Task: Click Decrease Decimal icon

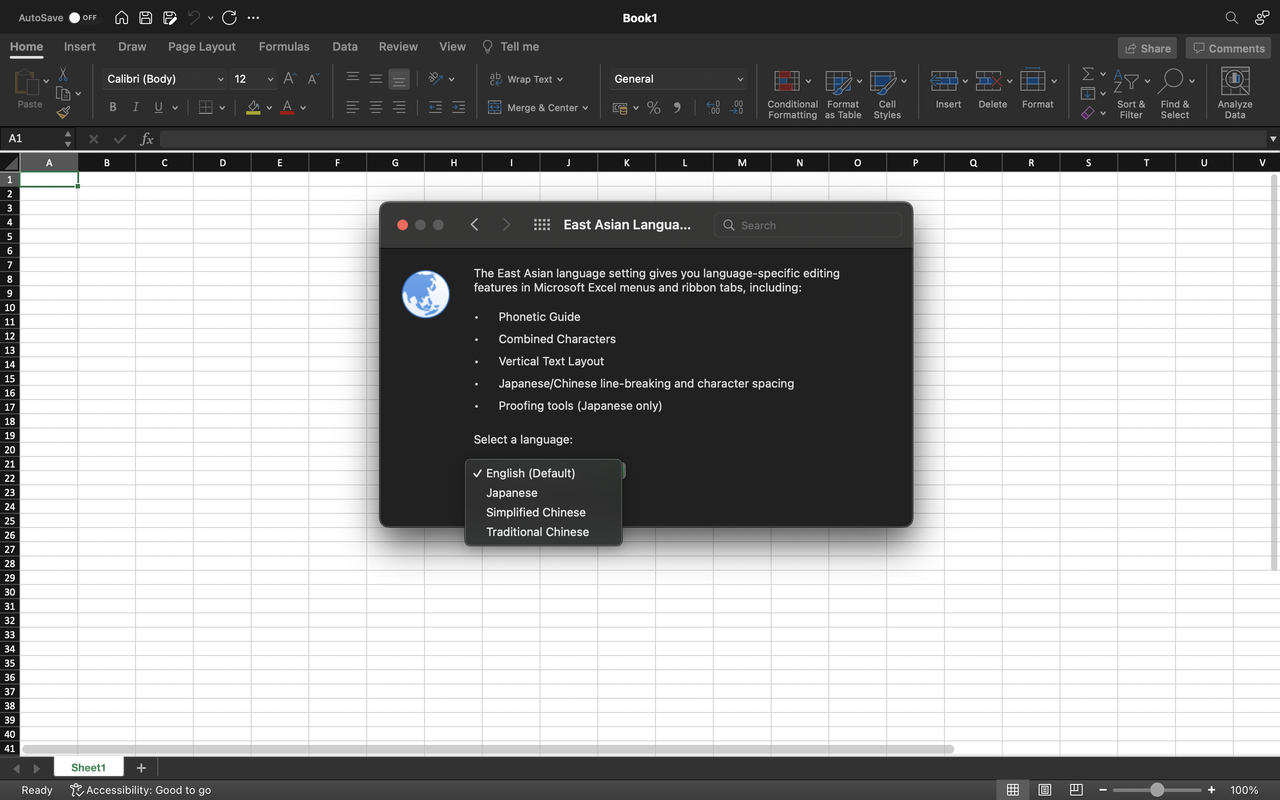Action: coord(737,107)
